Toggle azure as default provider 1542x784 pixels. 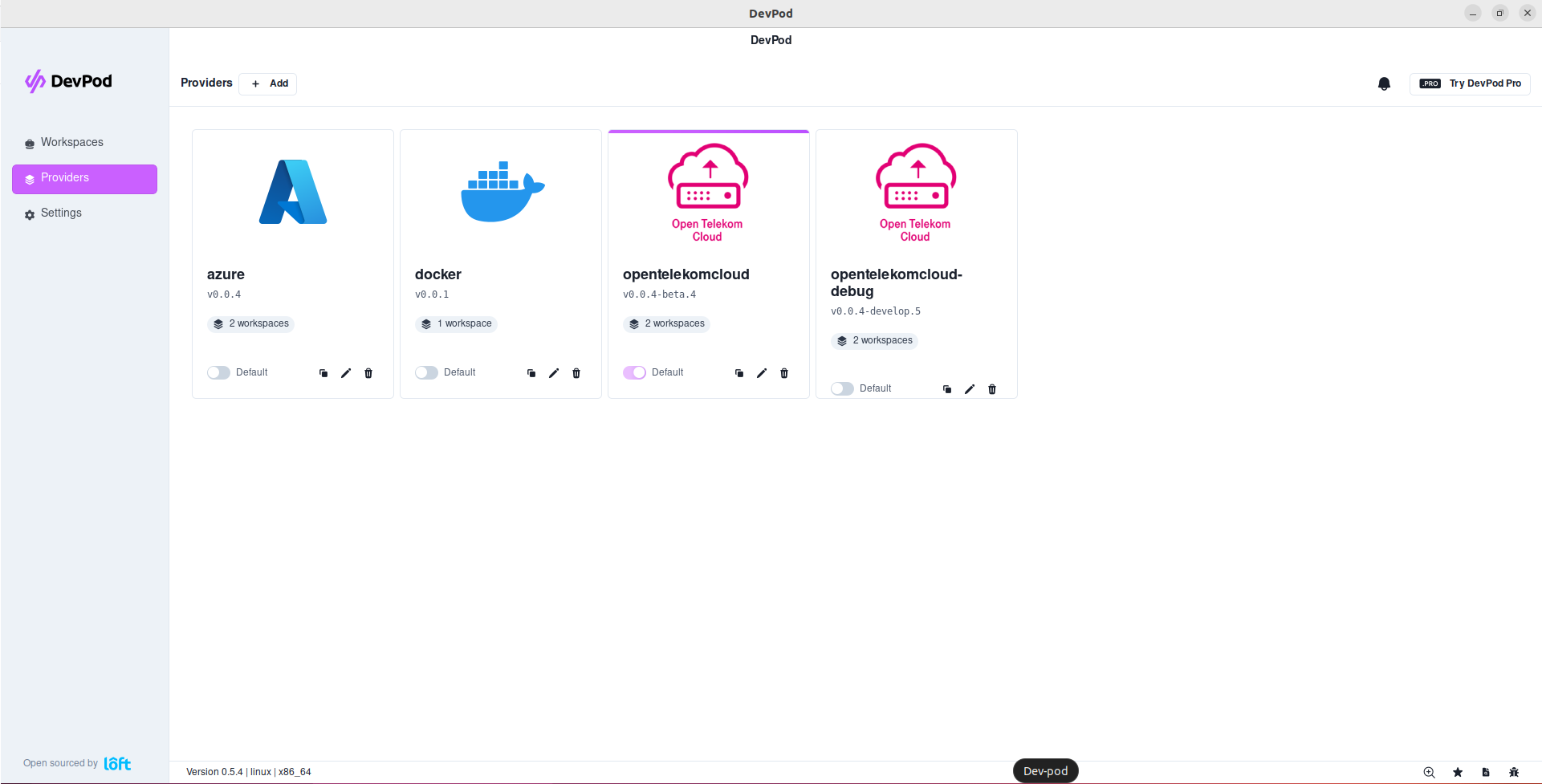click(218, 372)
